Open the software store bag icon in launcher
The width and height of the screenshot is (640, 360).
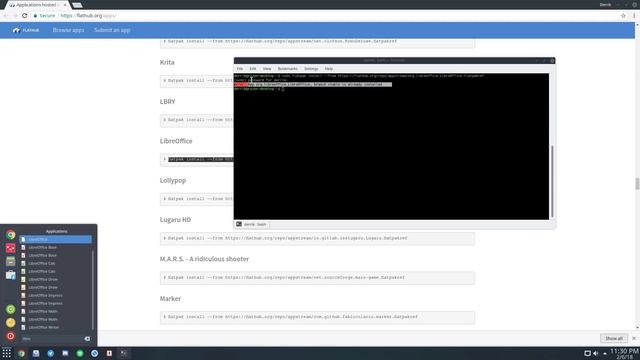click(11, 275)
